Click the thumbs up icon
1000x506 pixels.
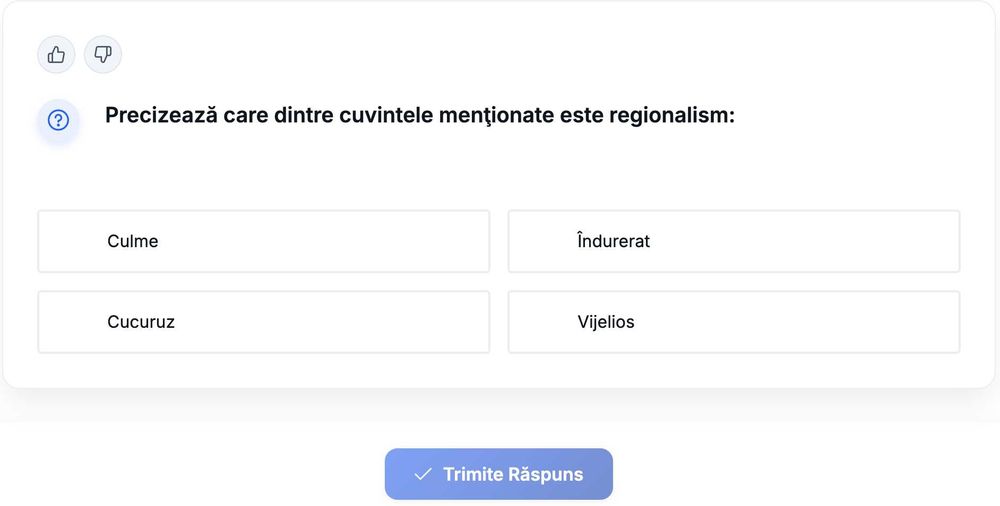click(56, 55)
